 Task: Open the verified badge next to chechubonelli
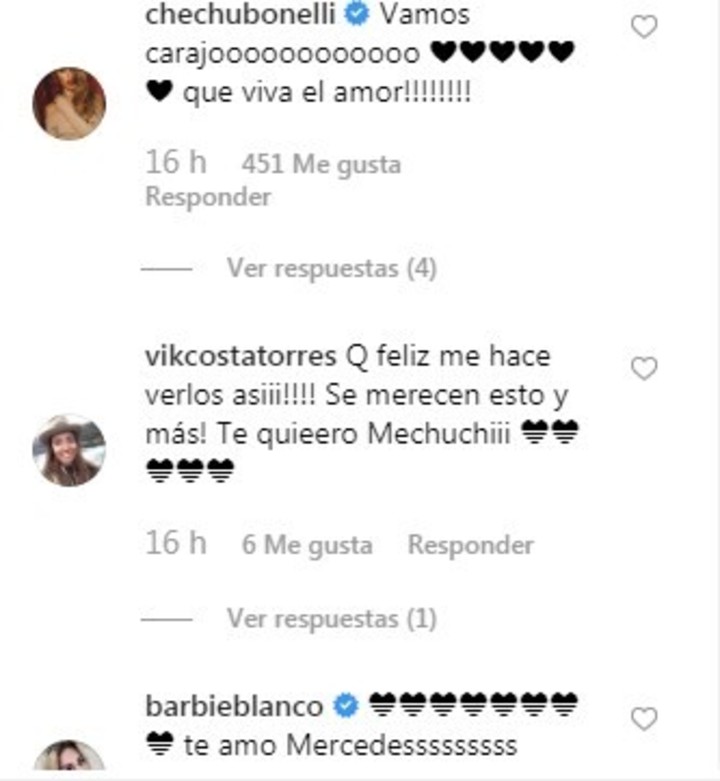pos(357,13)
